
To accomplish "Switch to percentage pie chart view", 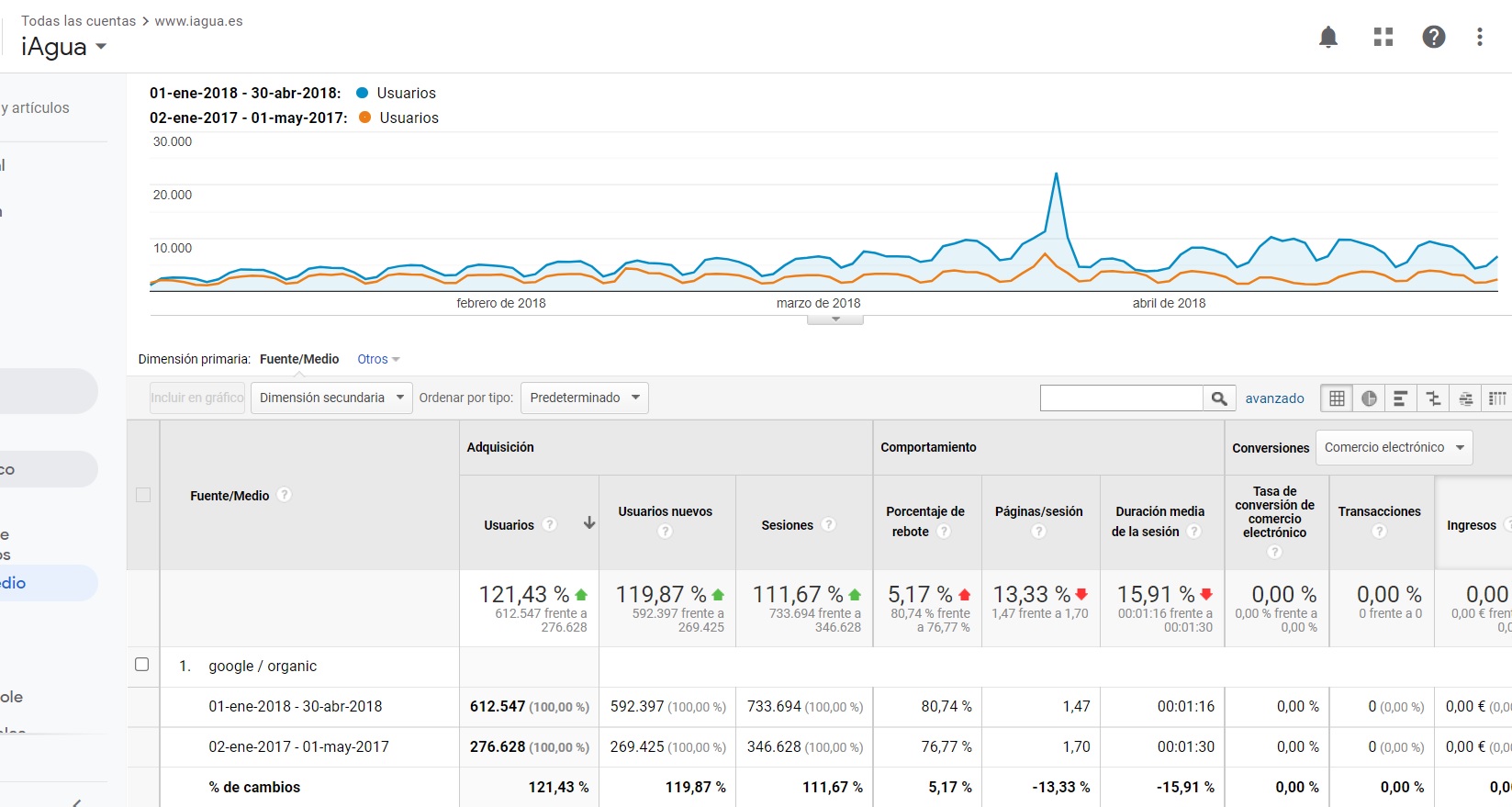I will (x=1369, y=398).
